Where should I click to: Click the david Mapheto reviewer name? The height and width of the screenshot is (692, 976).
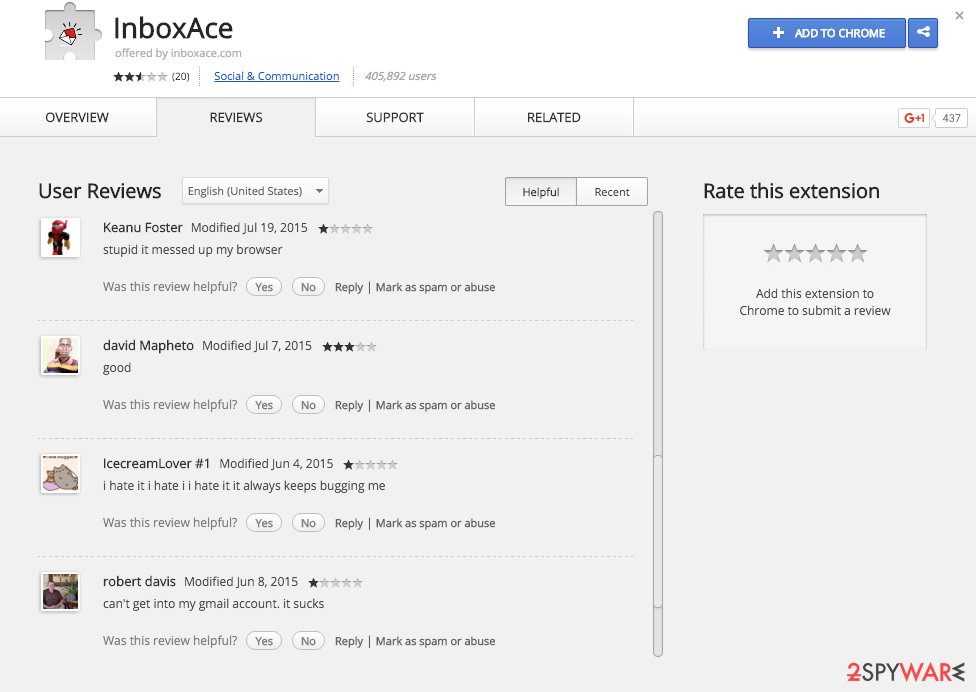(148, 345)
